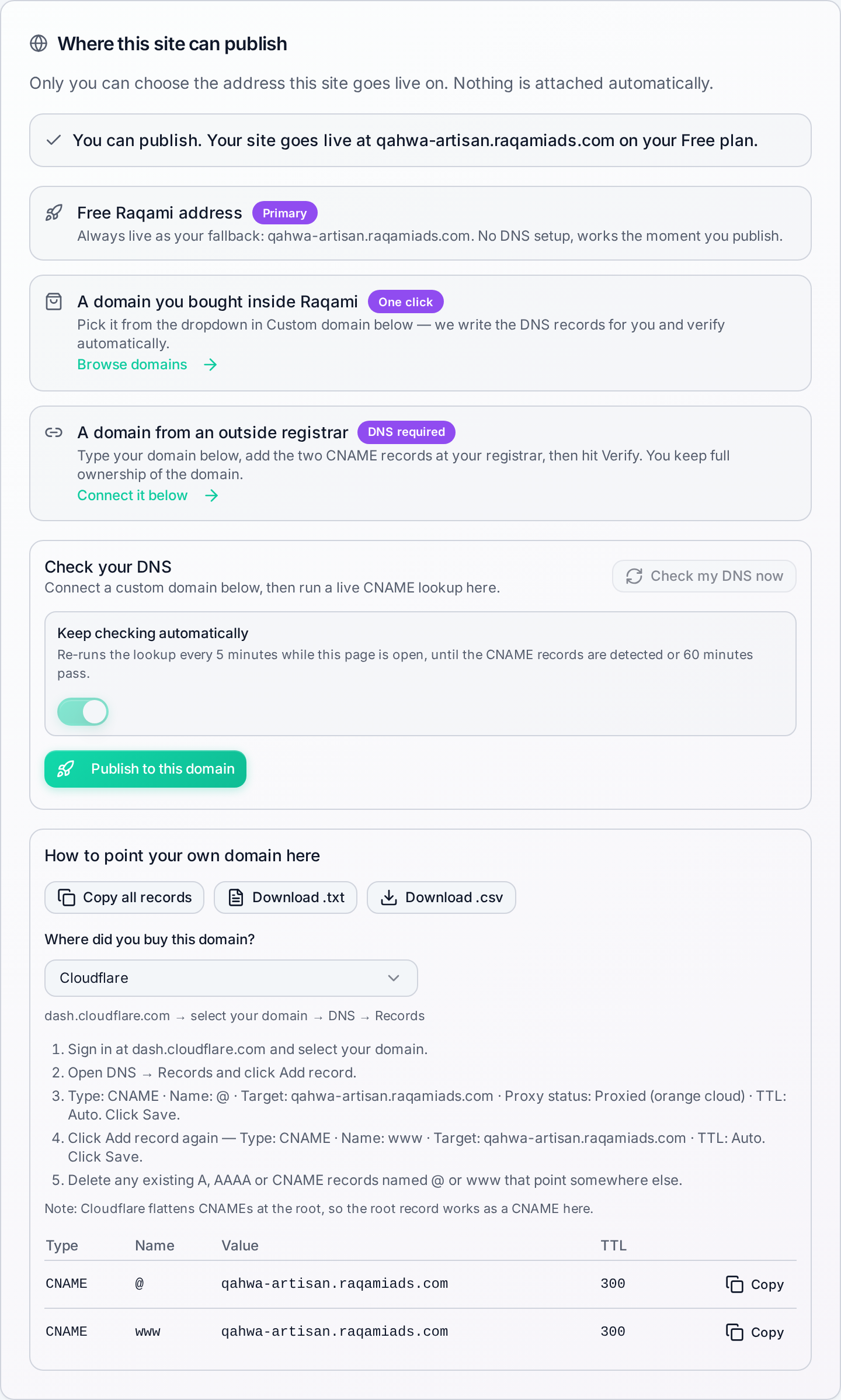The image size is (841, 1400).
Task: Click the Publish to this domain button
Action: [145, 769]
